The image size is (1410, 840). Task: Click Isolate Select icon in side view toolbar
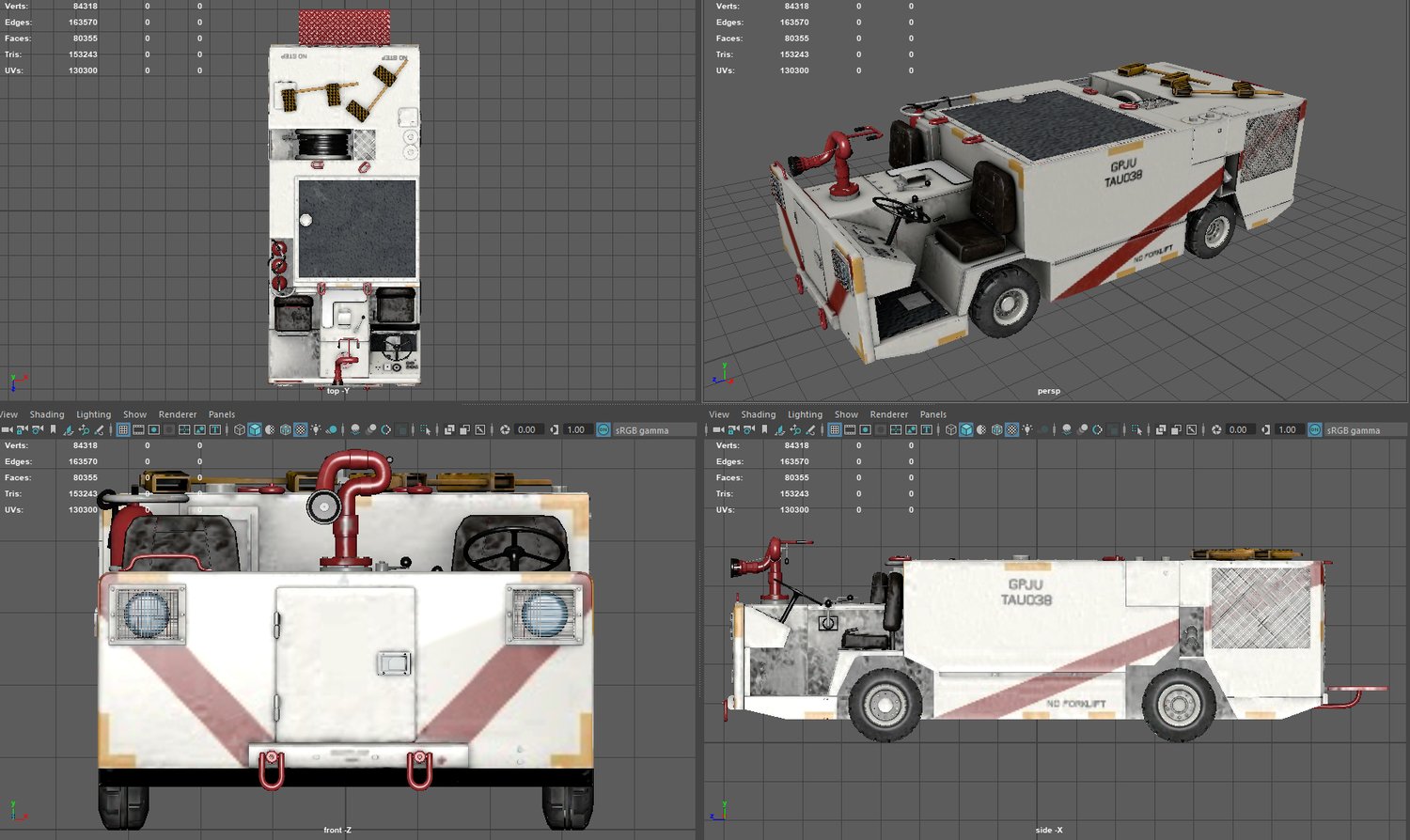tap(1136, 429)
